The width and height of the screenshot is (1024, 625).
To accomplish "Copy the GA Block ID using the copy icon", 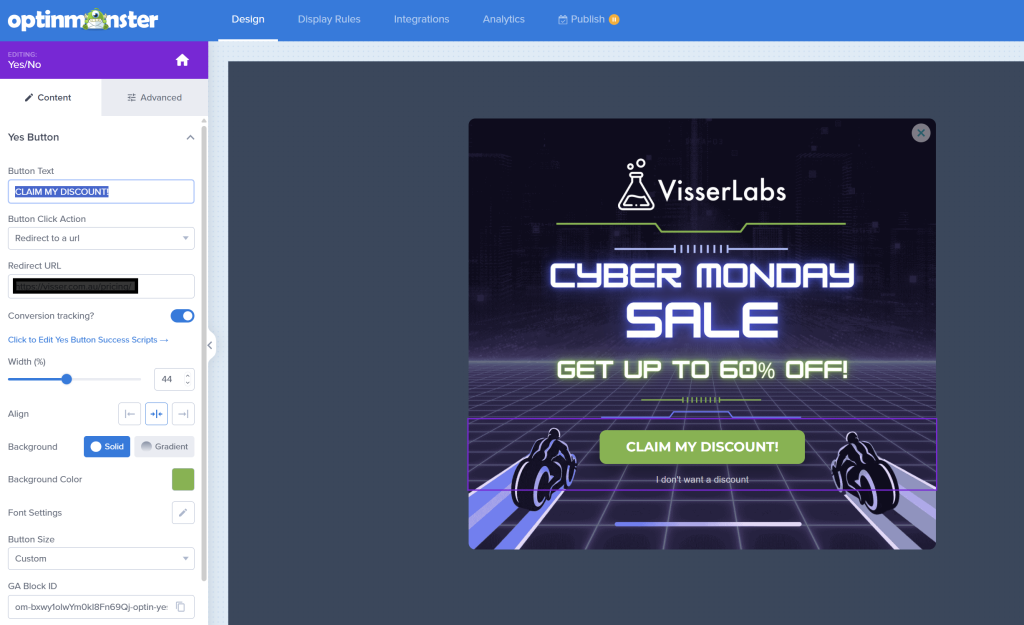I will click(x=182, y=607).
